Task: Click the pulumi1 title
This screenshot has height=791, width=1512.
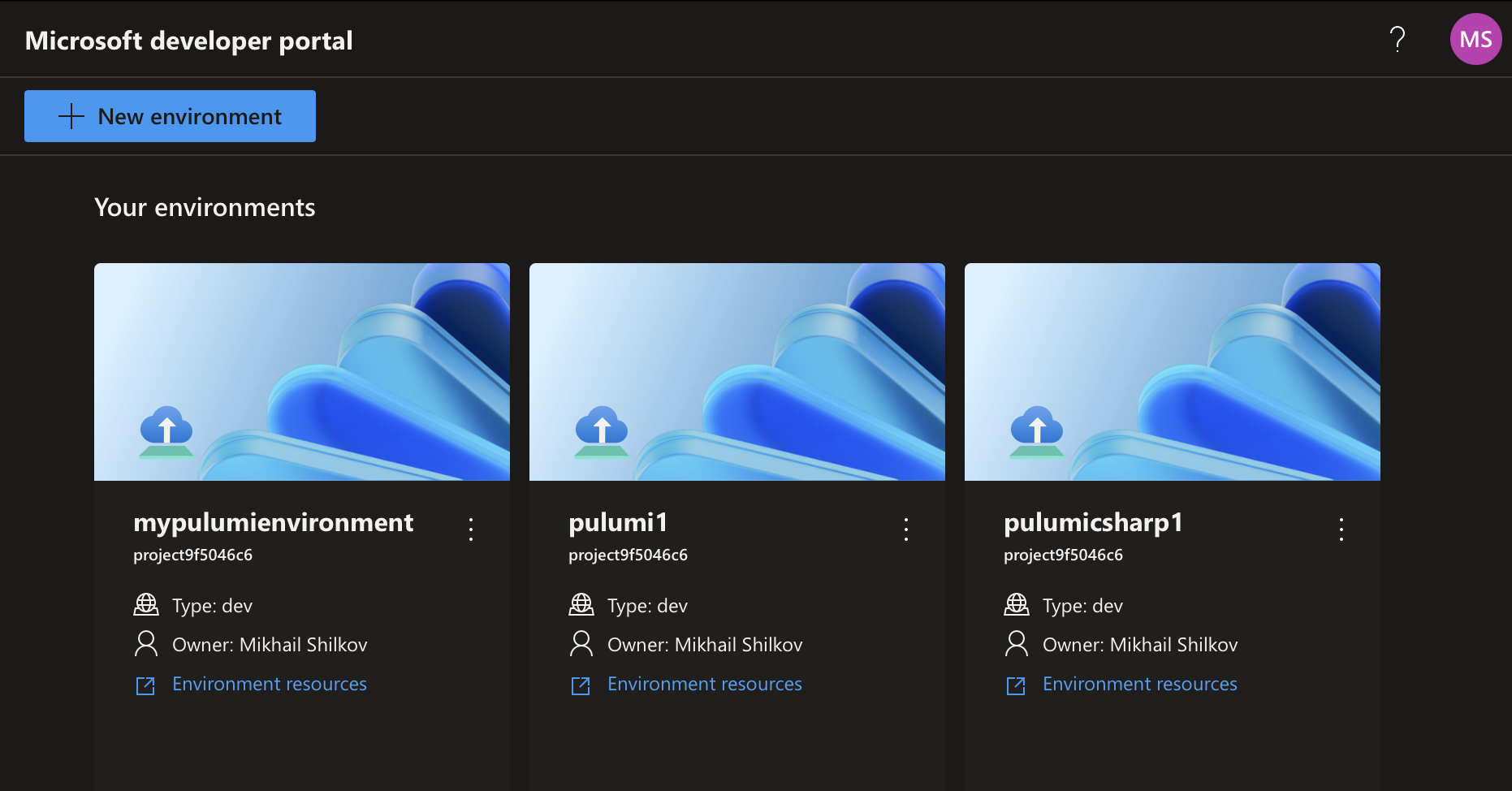Action: 618,523
